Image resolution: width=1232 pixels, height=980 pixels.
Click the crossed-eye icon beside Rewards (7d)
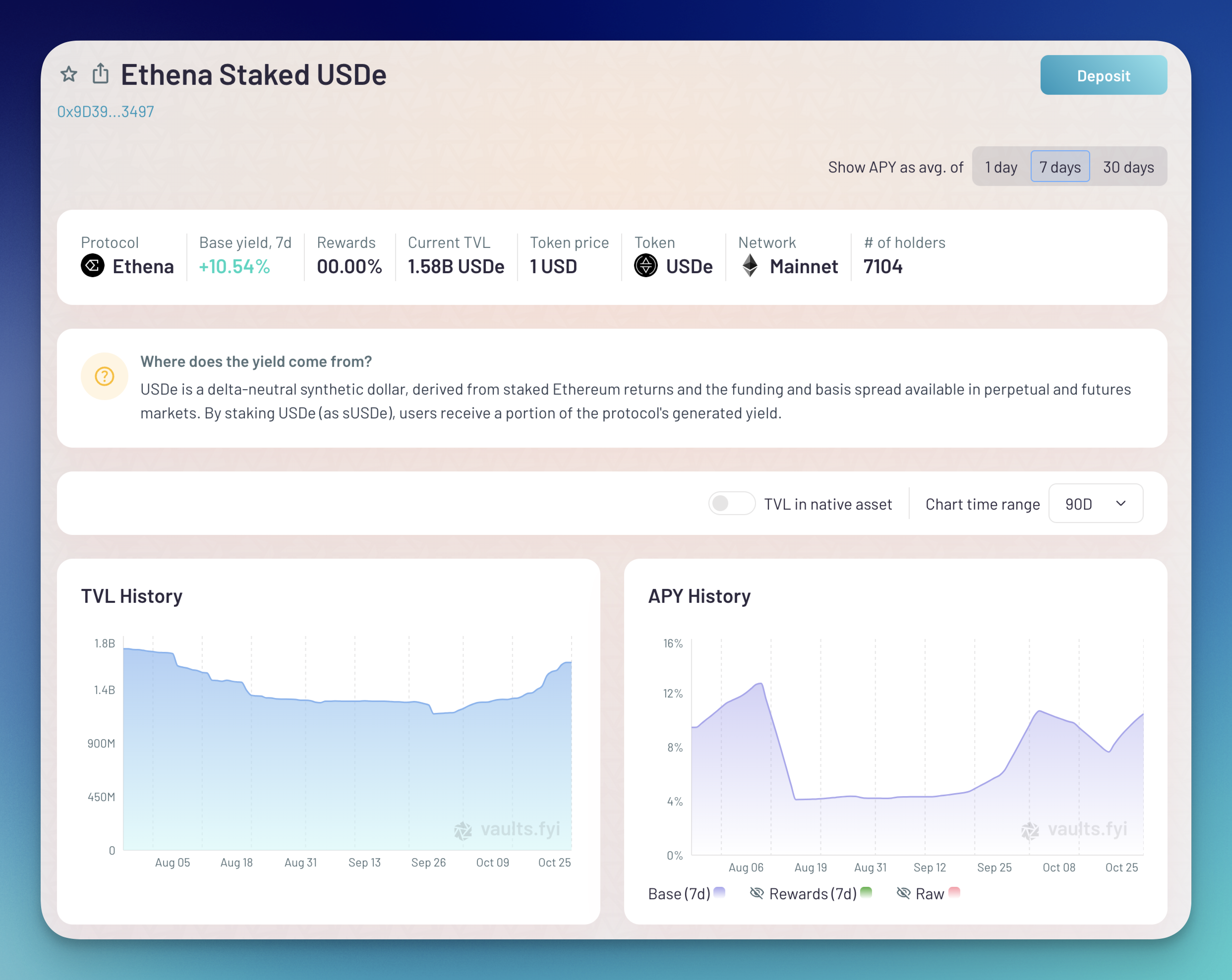pos(757,893)
